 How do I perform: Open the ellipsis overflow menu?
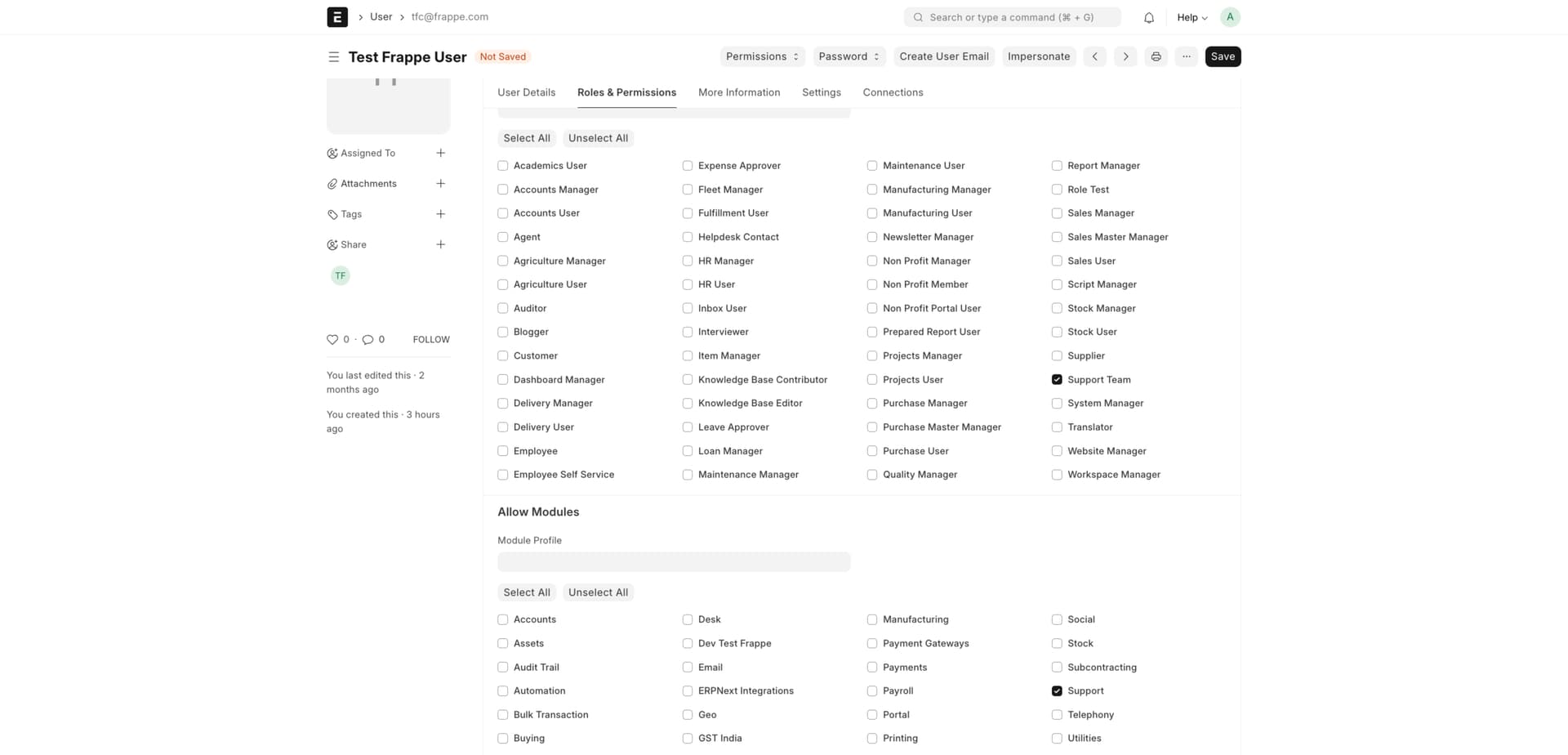1186,56
